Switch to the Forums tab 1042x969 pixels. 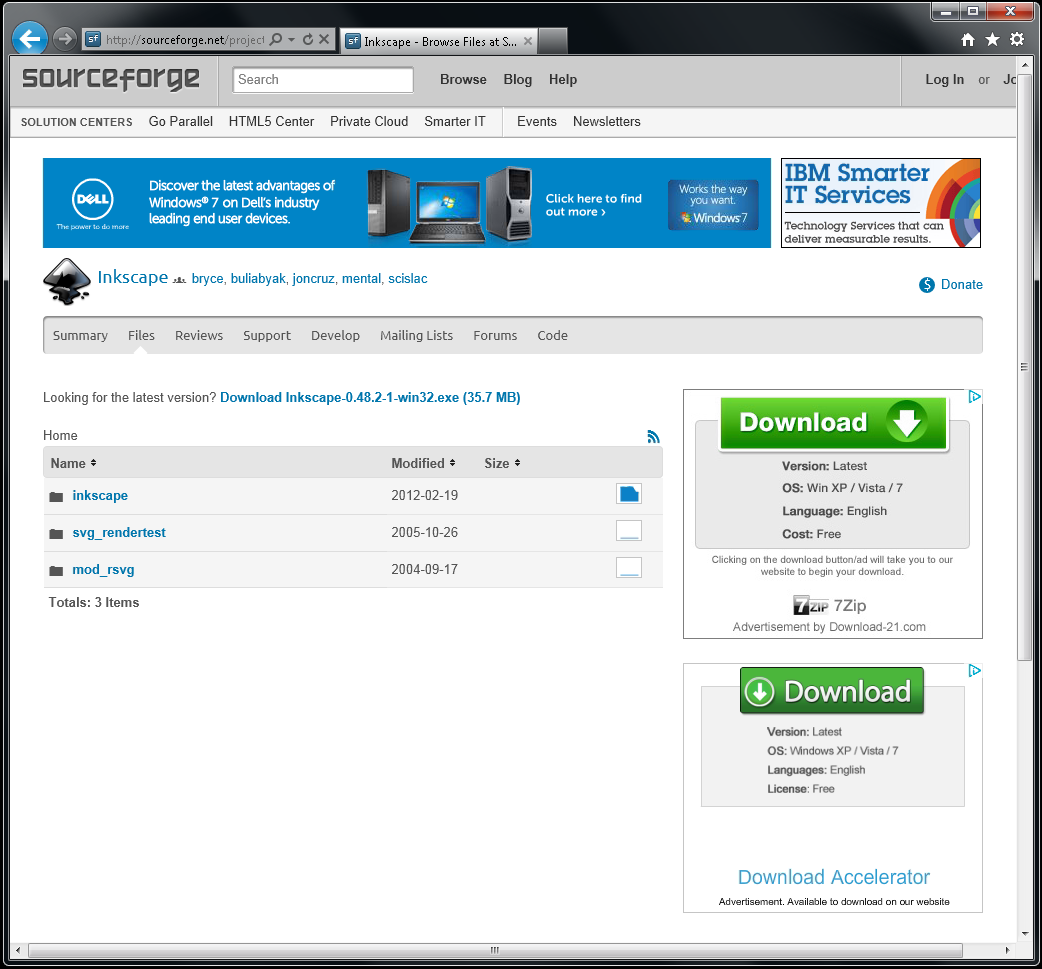pyautogui.click(x=495, y=336)
